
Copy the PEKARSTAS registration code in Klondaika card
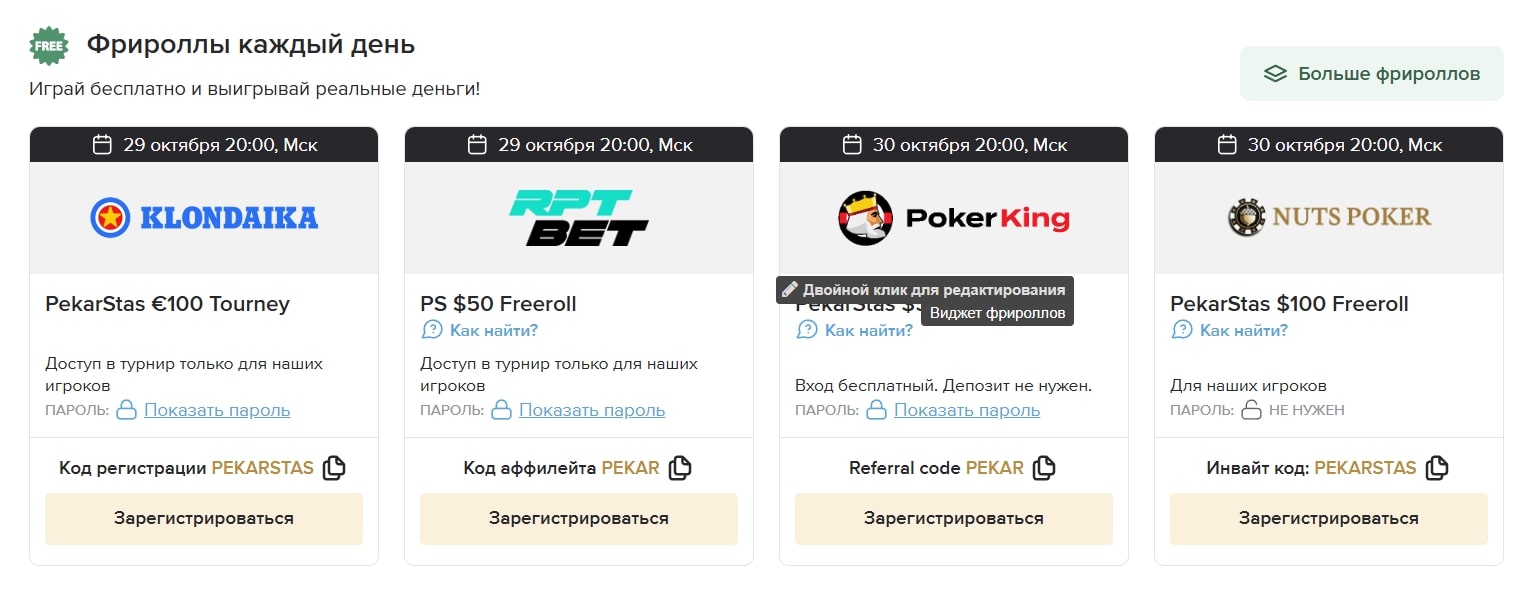[334, 468]
